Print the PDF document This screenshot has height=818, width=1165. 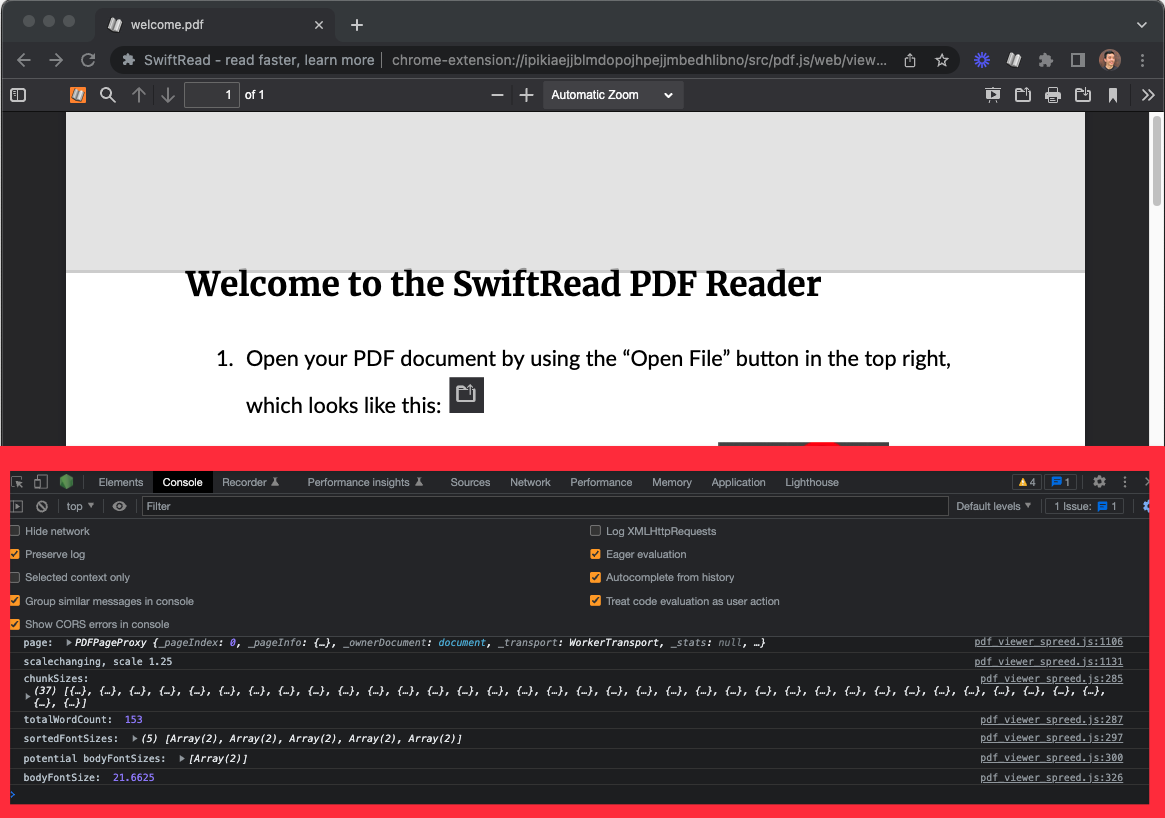click(x=1053, y=95)
